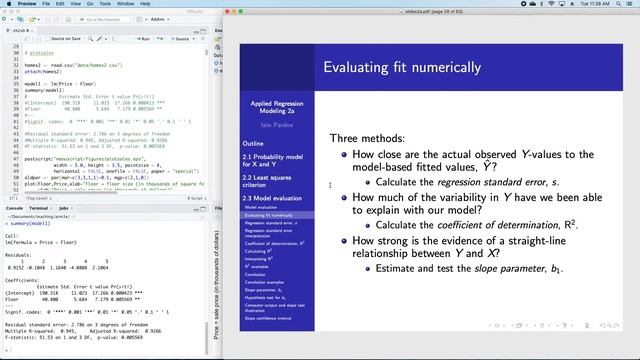Open the Help menu

pyautogui.click(x=145, y=4)
